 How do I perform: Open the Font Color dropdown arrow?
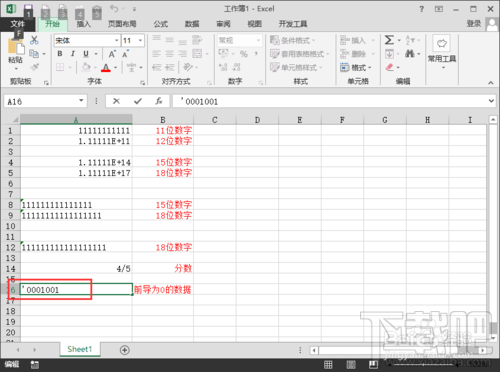(x=116, y=68)
